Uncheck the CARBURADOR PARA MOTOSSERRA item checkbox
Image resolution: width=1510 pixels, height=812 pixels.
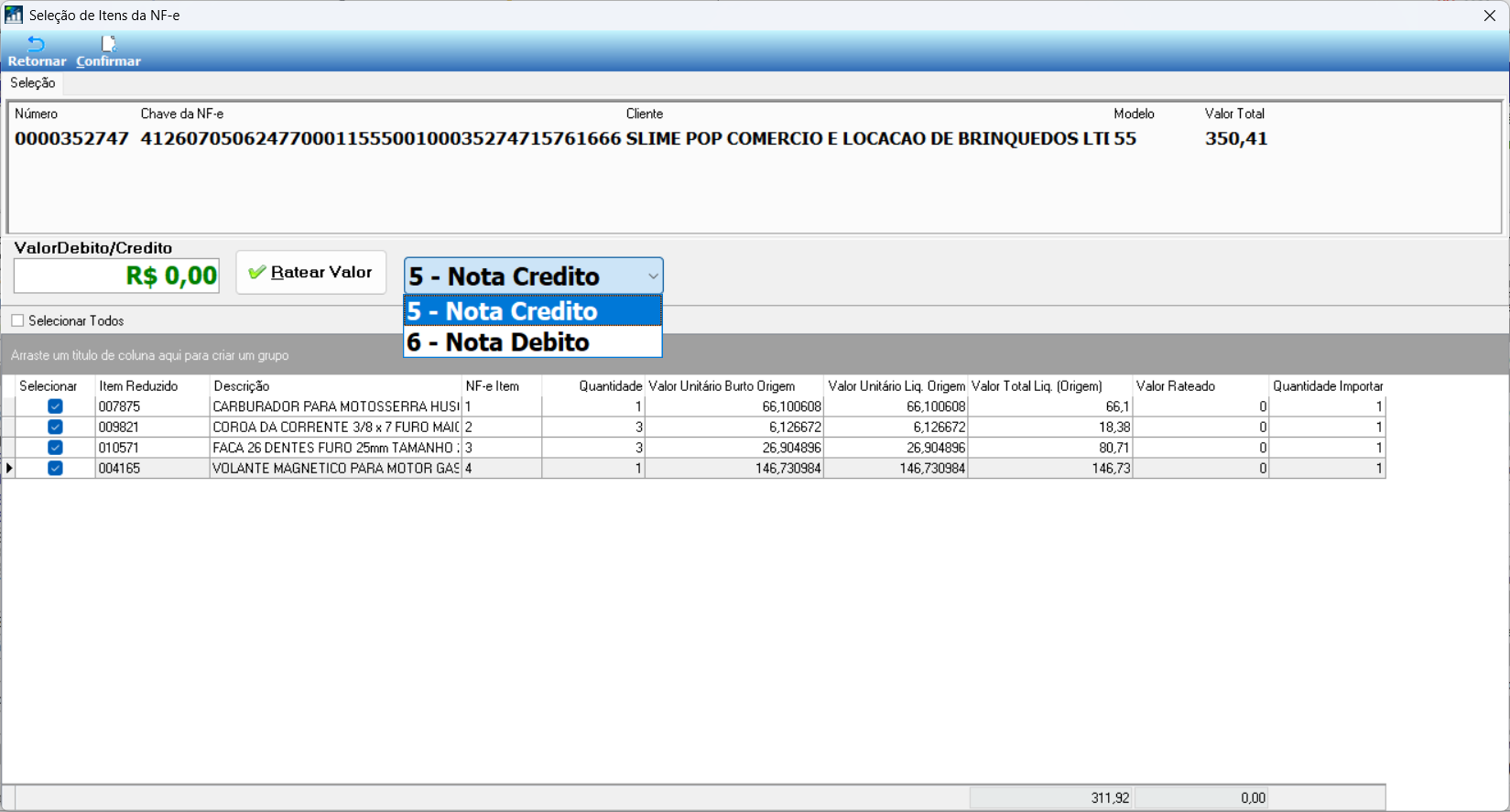click(55, 406)
